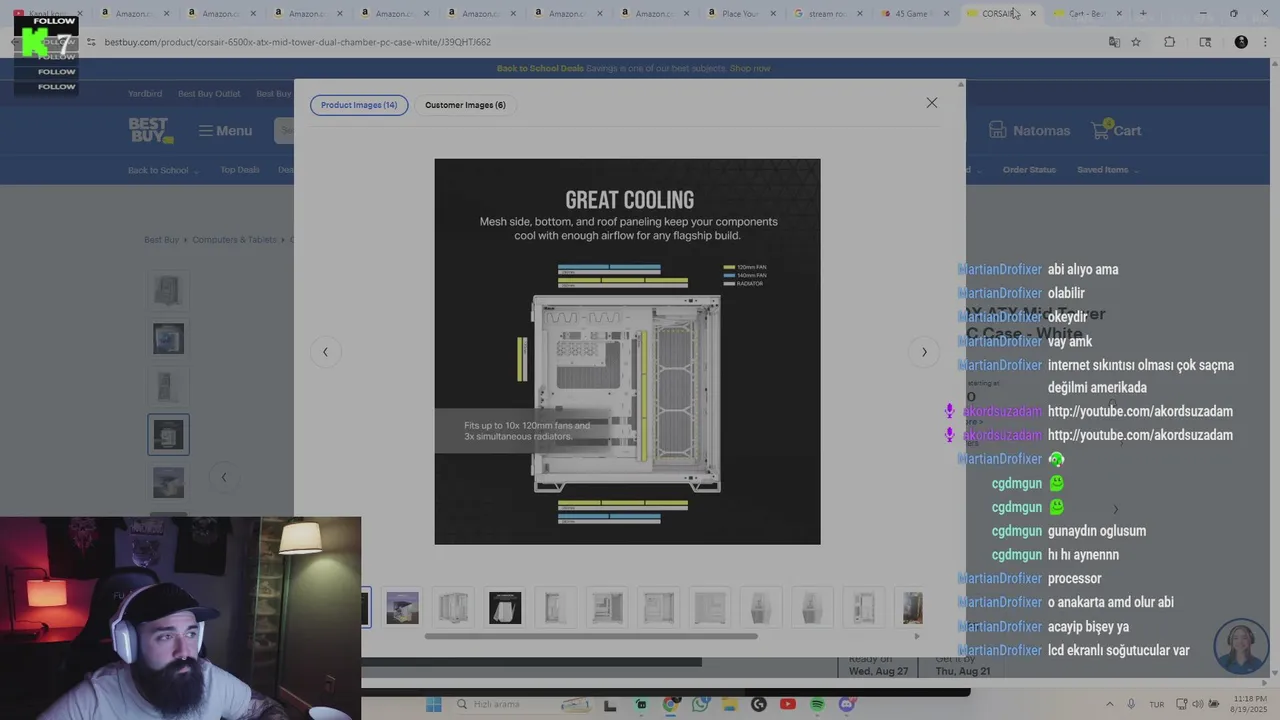Click the left column carousel back chevron

(224, 477)
